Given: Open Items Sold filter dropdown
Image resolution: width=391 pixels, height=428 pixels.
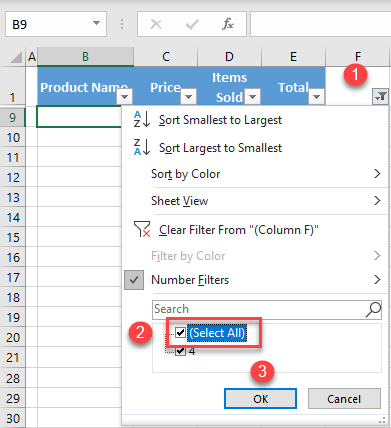Looking at the screenshot, I should coord(252,97).
